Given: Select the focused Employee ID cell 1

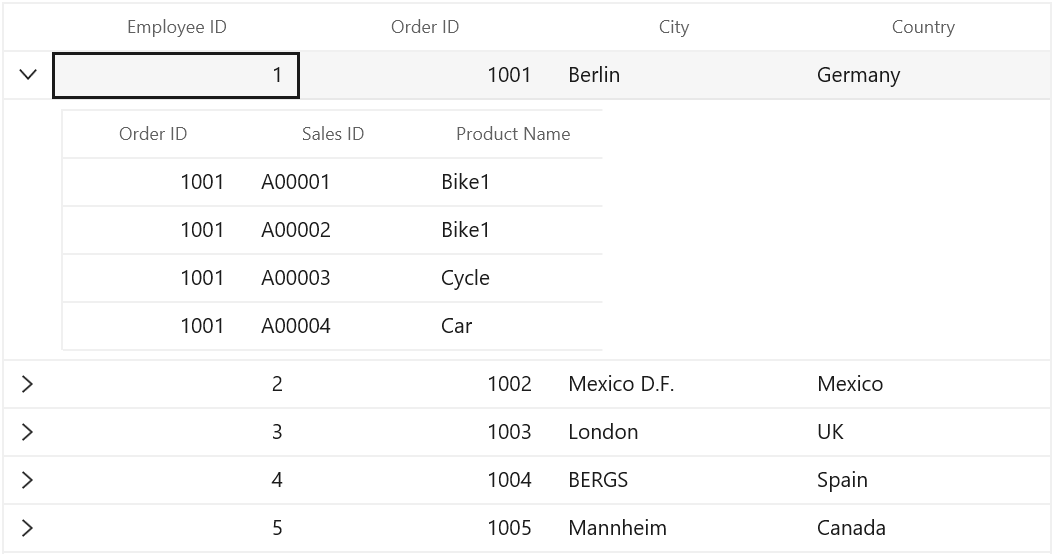Looking at the screenshot, I should (176, 75).
